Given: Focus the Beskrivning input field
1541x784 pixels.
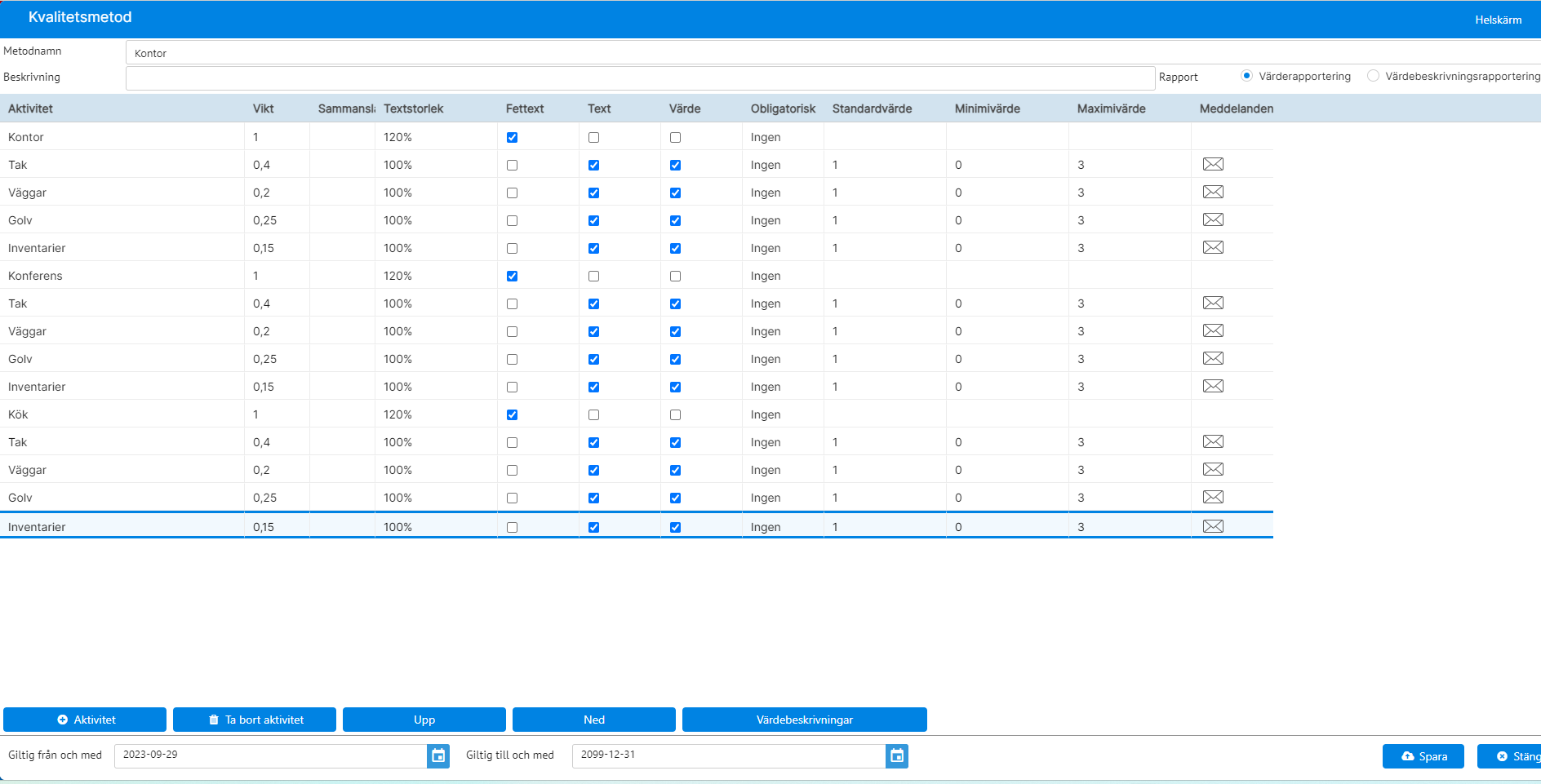Looking at the screenshot, I should point(641,78).
